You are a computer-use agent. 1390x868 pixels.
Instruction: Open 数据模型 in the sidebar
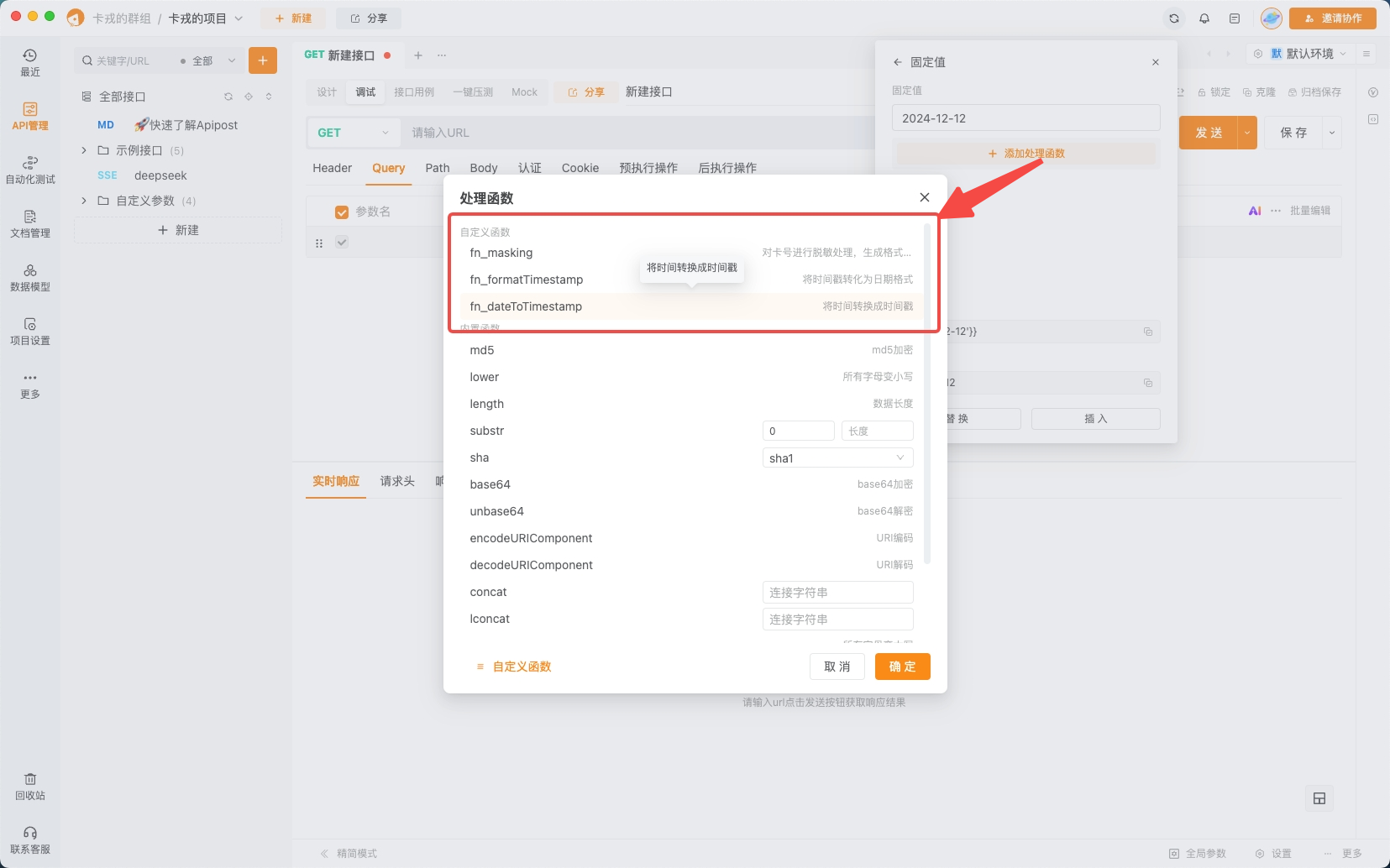[30, 278]
